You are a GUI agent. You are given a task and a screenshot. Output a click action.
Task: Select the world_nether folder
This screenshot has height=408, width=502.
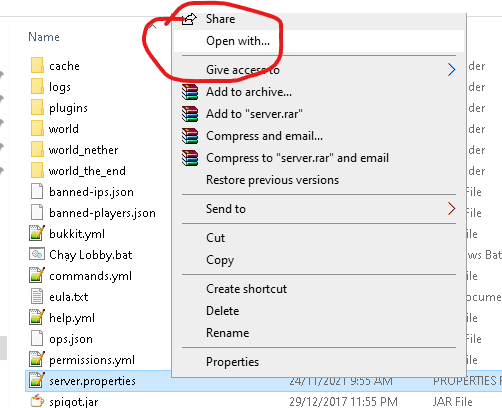tap(83, 150)
